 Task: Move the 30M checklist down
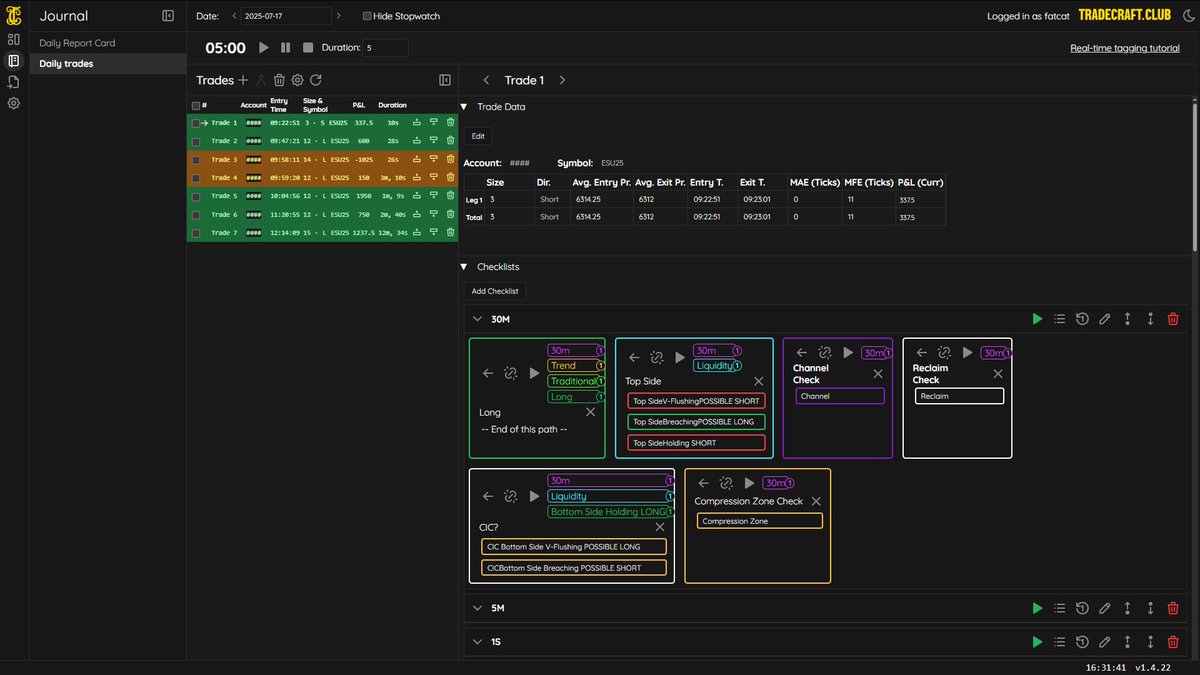(1151, 319)
